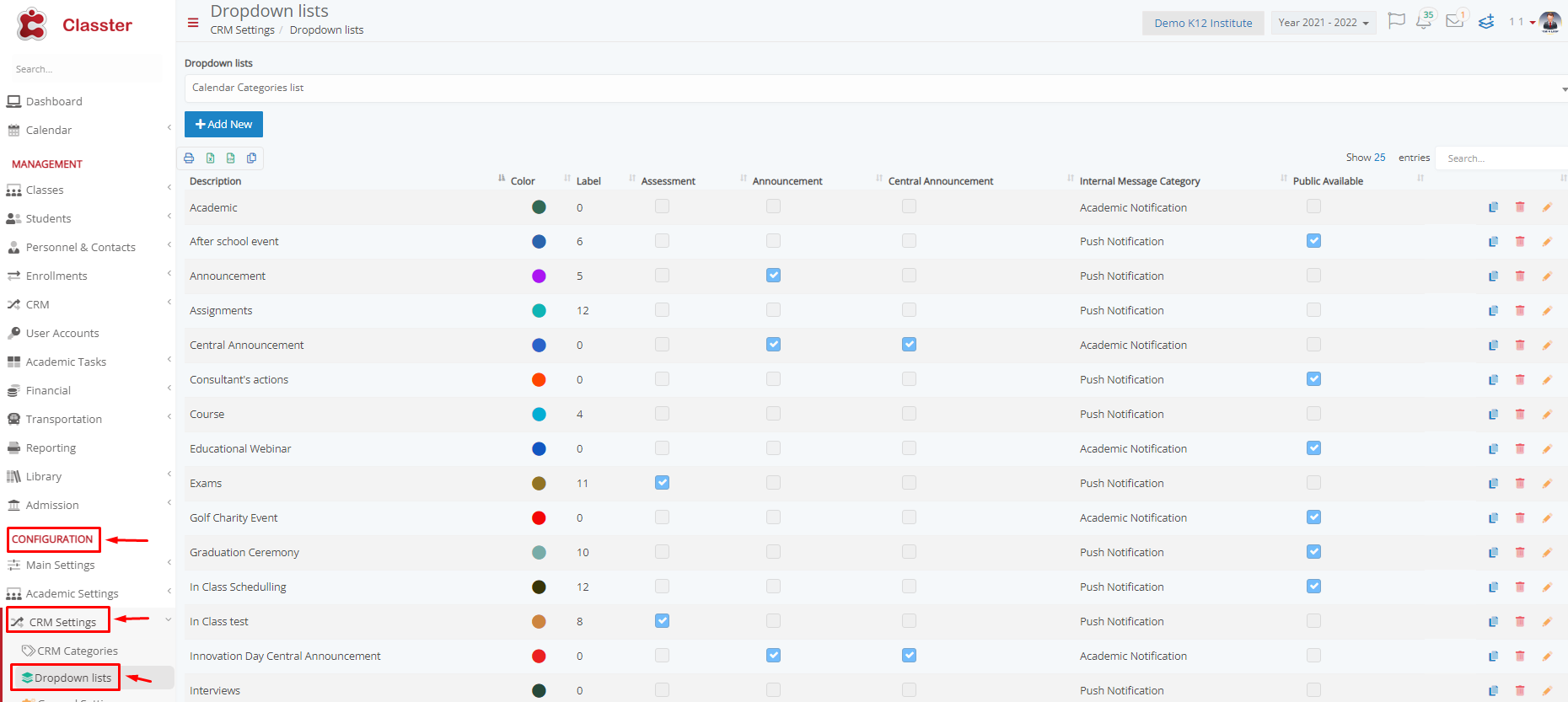This screenshot has width=1568, height=702.
Task: Toggle Public Available checkbox for After school event
Action: coord(1313,241)
